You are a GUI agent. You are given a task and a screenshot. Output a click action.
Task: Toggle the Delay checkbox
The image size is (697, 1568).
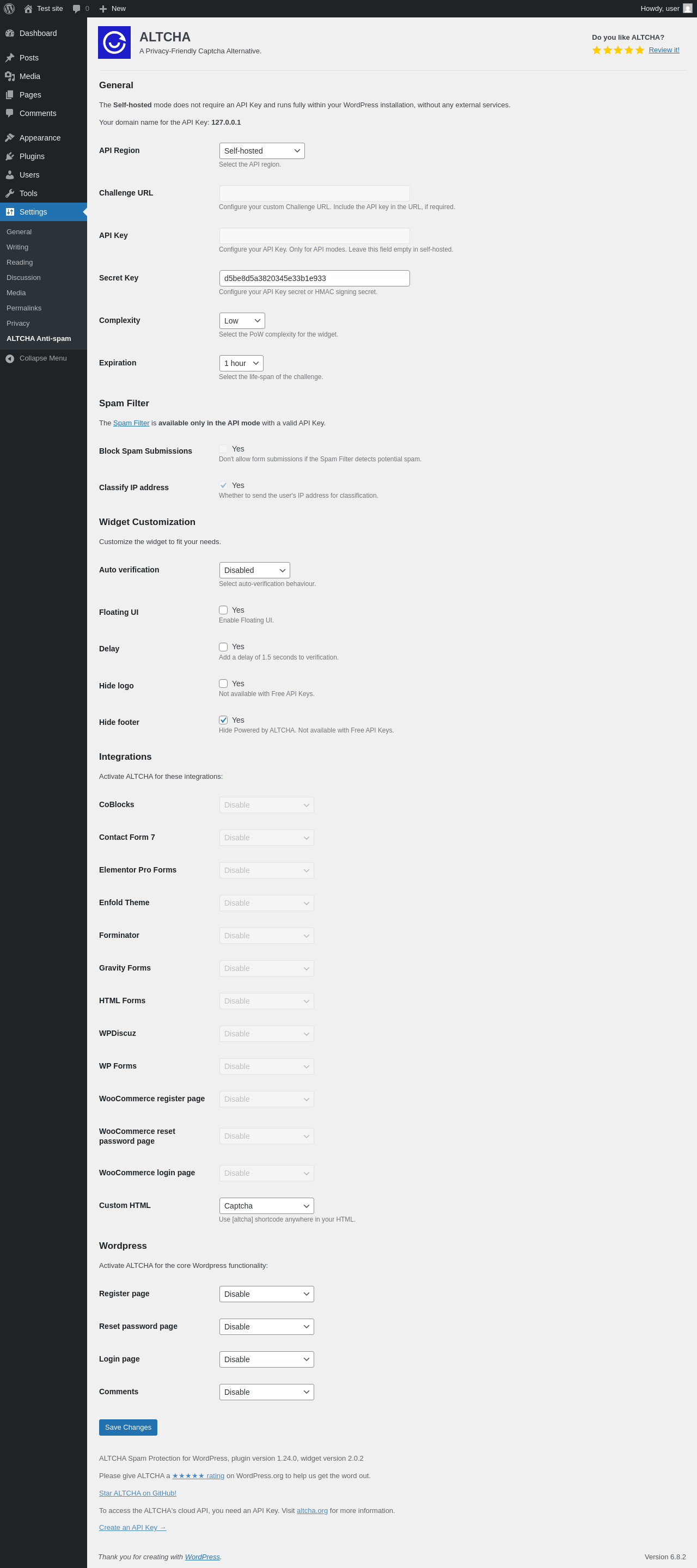223,647
